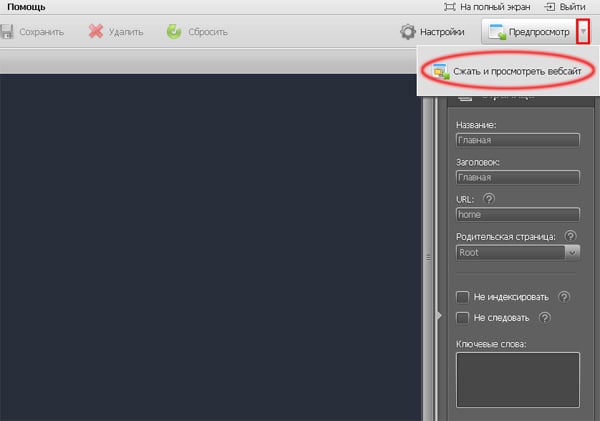600x421 pixels.
Task: Click the help icon next to URL
Action: pos(488,199)
